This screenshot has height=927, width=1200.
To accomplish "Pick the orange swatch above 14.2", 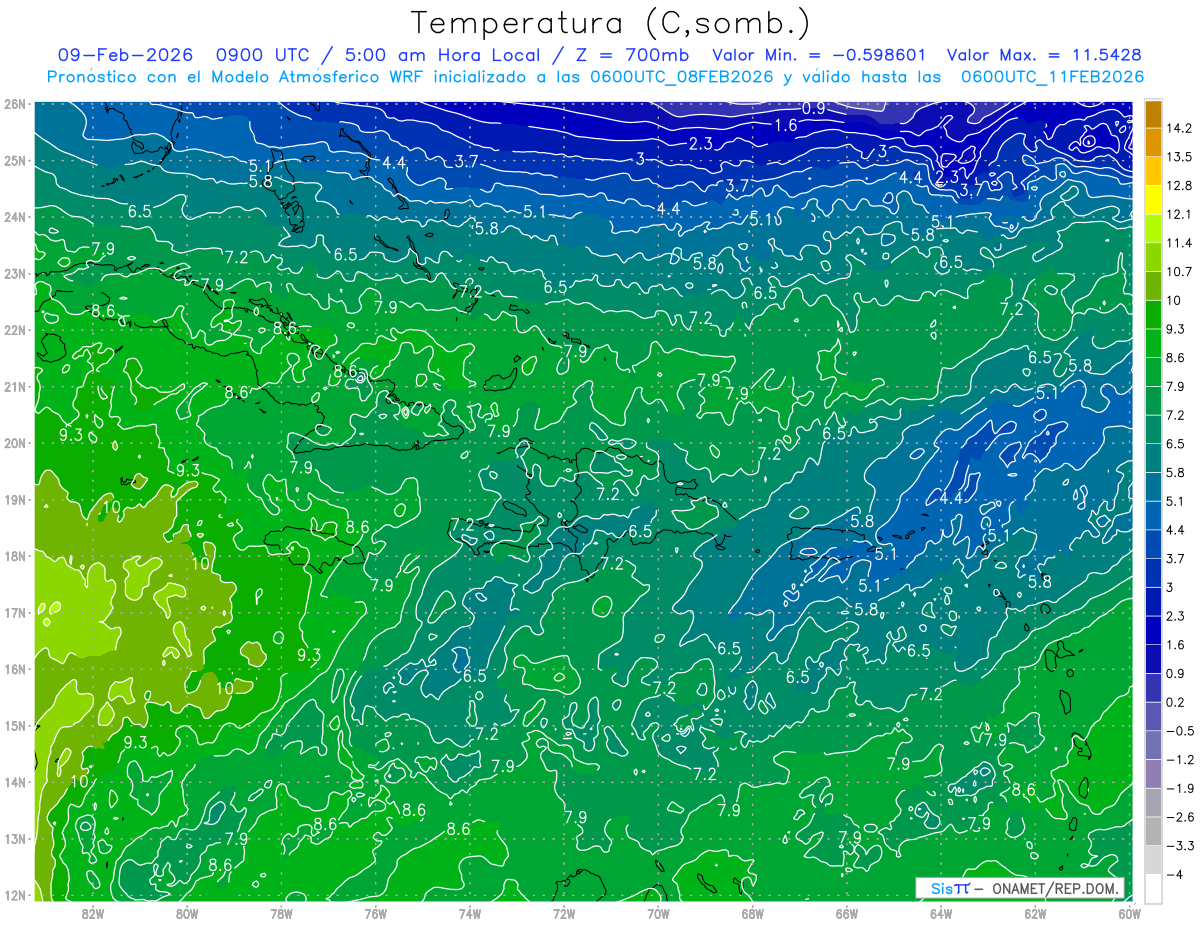I will (x=1153, y=114).
